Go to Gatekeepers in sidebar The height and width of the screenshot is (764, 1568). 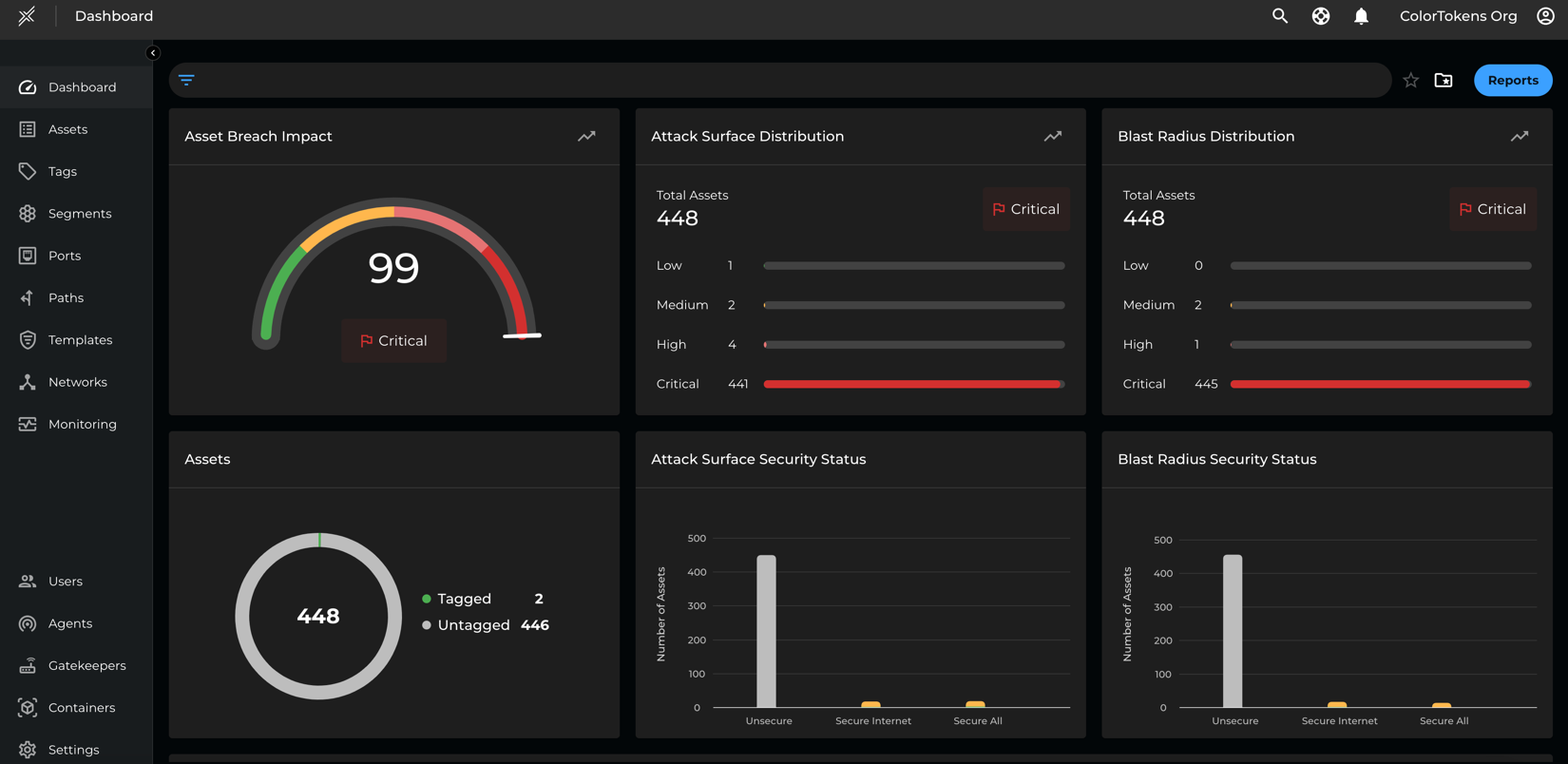[x=86, y=665]
